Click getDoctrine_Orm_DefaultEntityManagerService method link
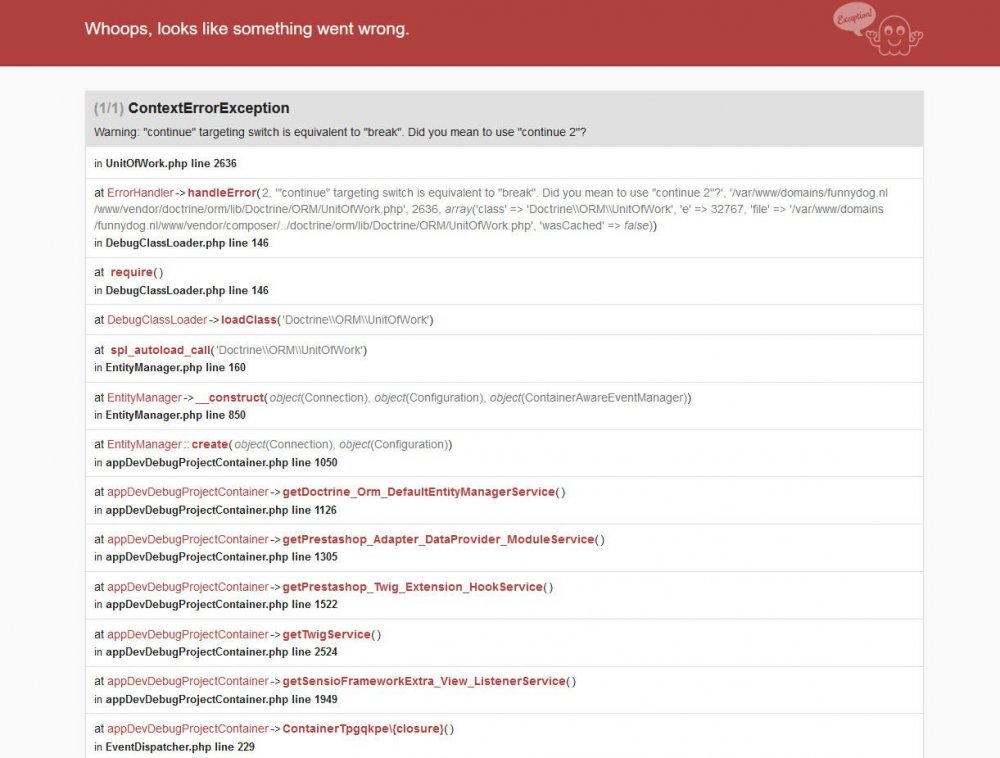 click(418, 492)
